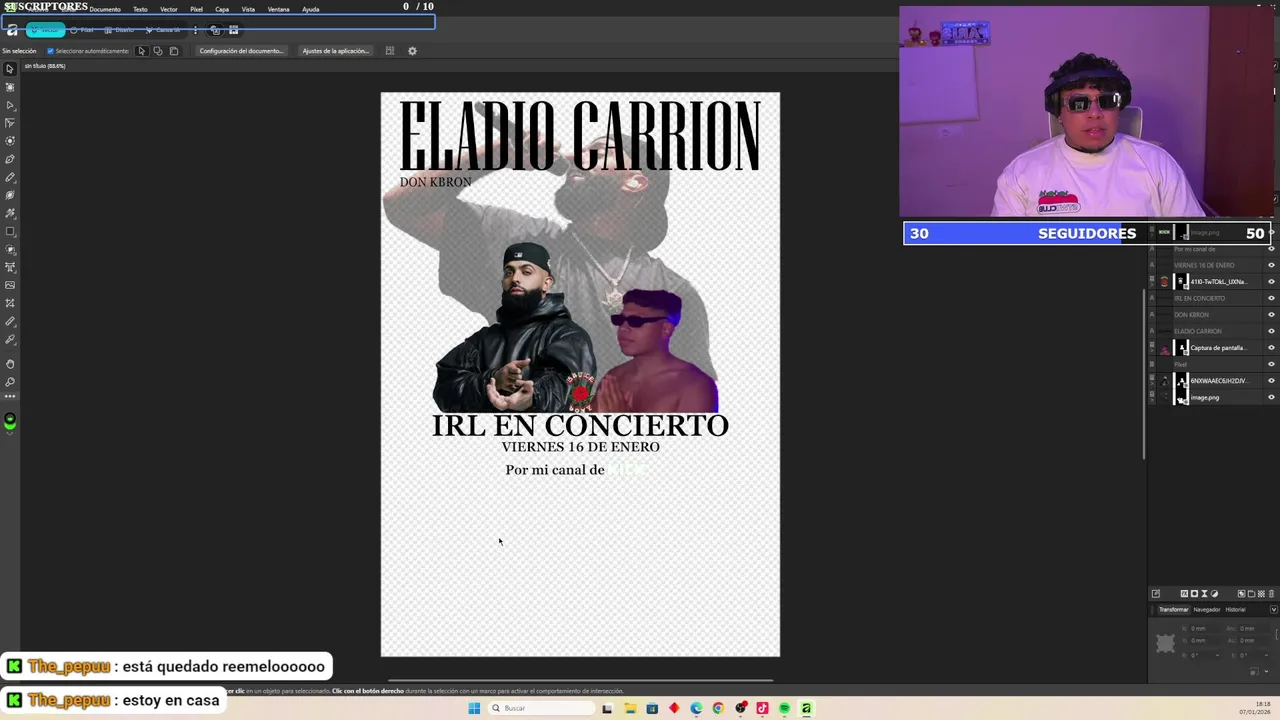Select the Rectangle shape tool

(10, 231)
